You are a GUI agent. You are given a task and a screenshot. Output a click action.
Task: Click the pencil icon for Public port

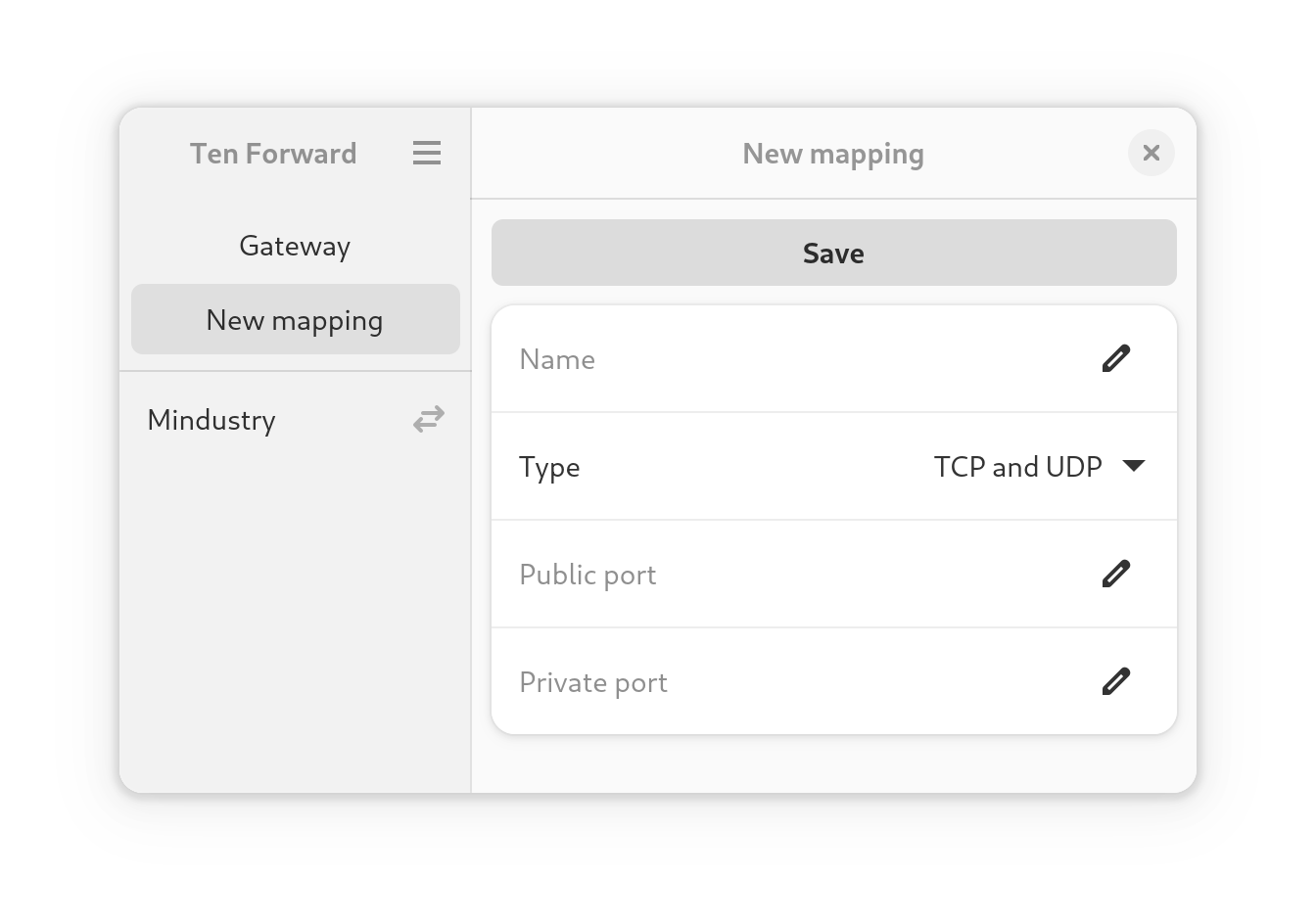[1116, 574]
